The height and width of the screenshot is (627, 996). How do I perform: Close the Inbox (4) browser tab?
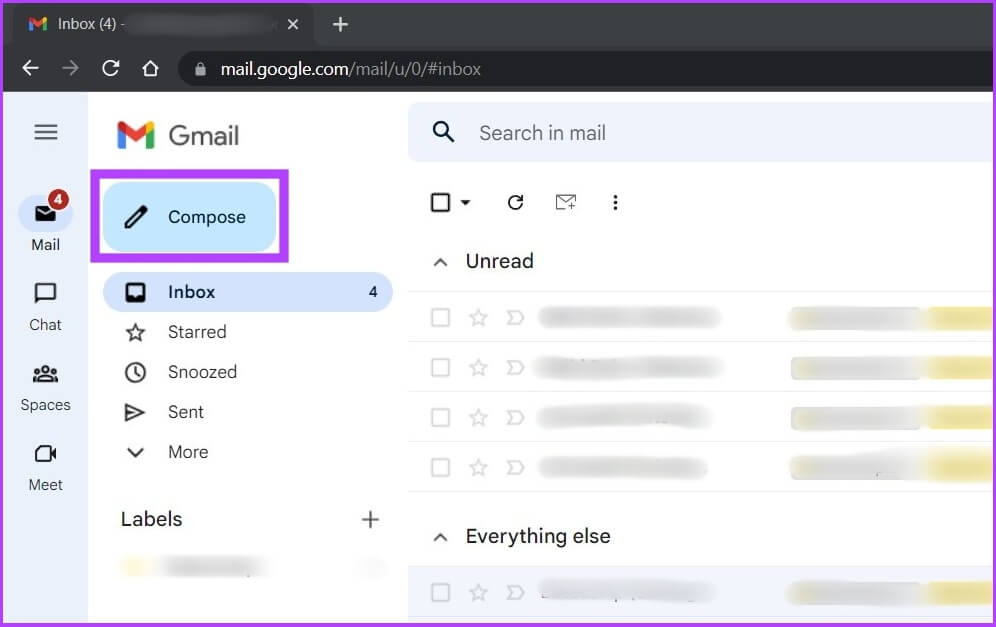[293, 24]
